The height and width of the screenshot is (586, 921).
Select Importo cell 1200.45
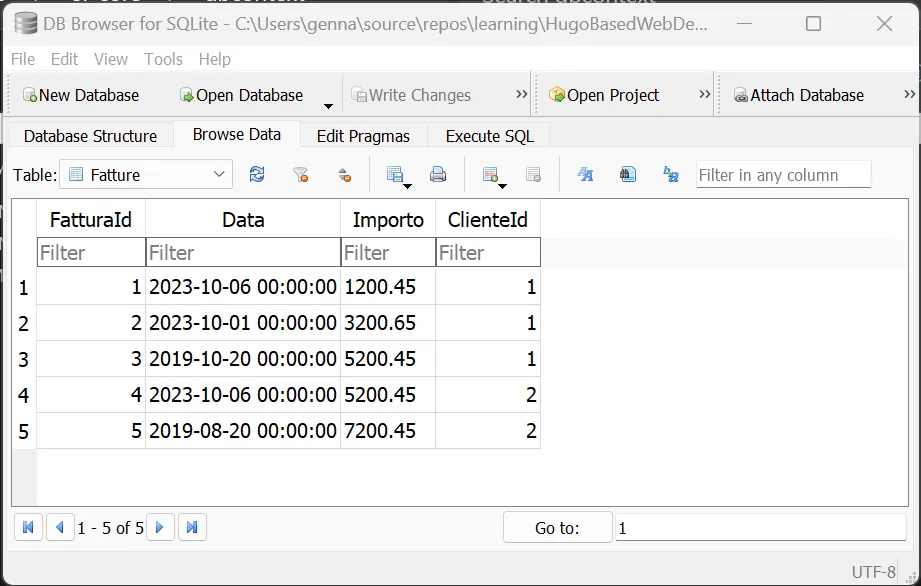pos(388,287)
